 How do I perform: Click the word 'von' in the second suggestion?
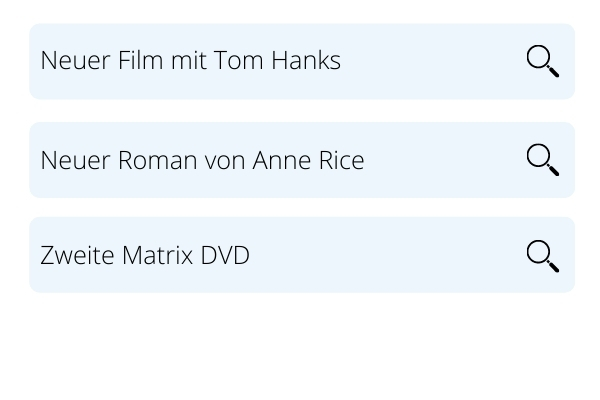tap(224, 160)
